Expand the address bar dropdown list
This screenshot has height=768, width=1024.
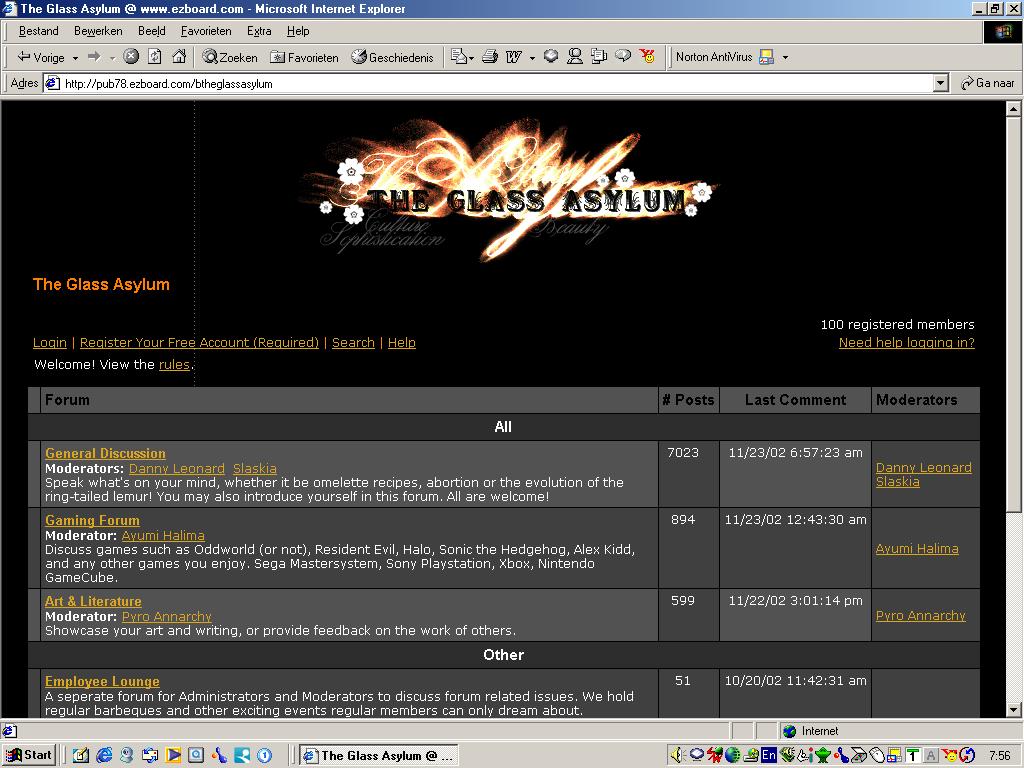point(940,84)
